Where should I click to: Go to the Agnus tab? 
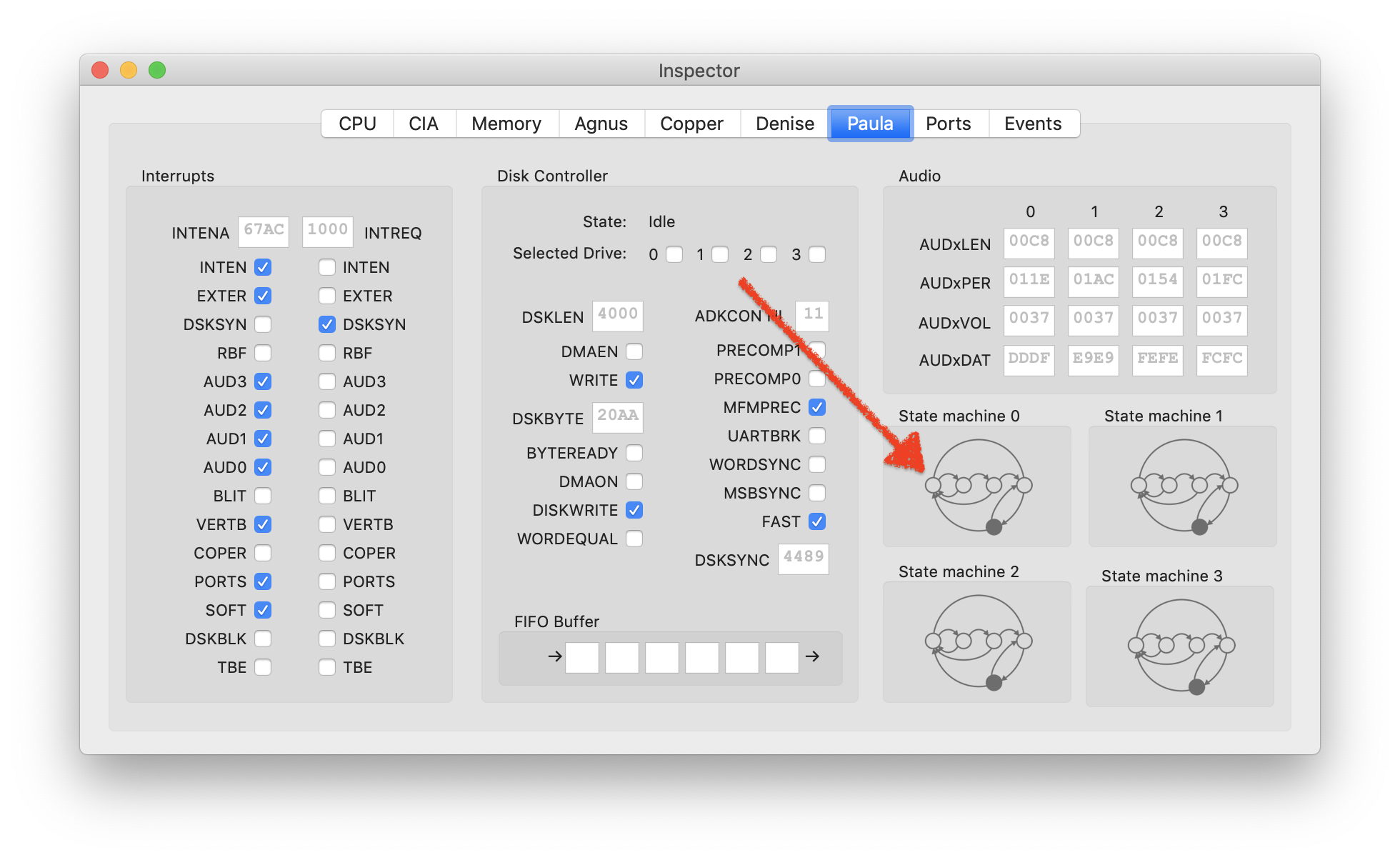[601, 124]
